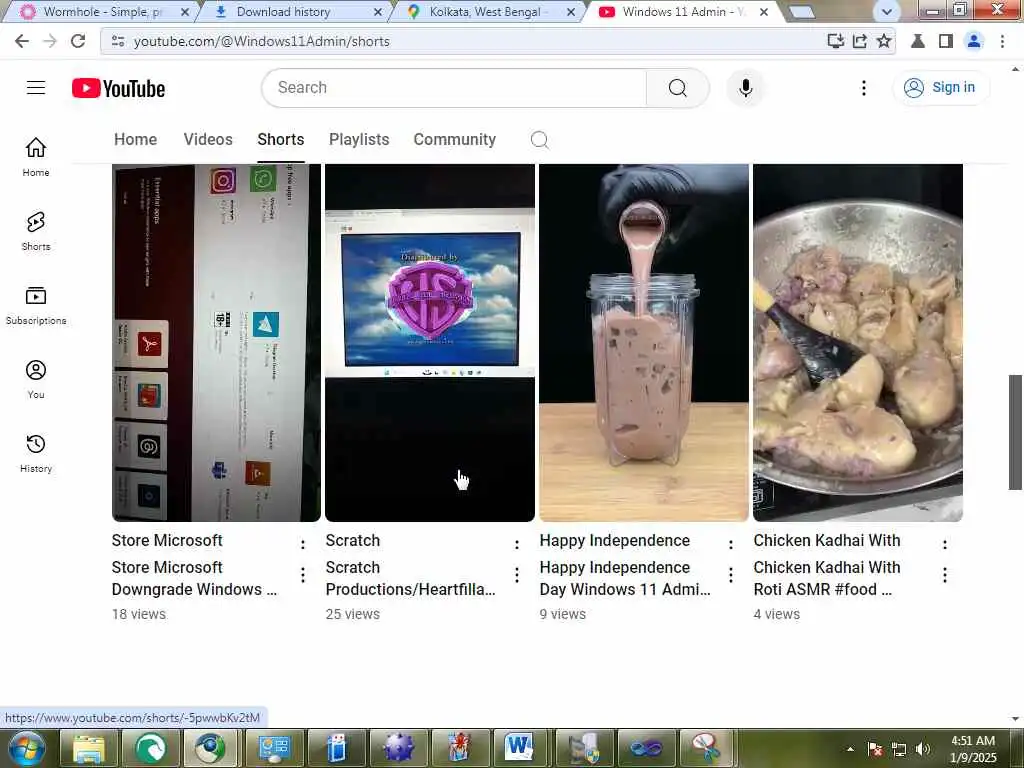Image resolution: width=1024 pixels, height=768 pixels.
Task: Open the browser profile avatar
Action: [973, 41]
